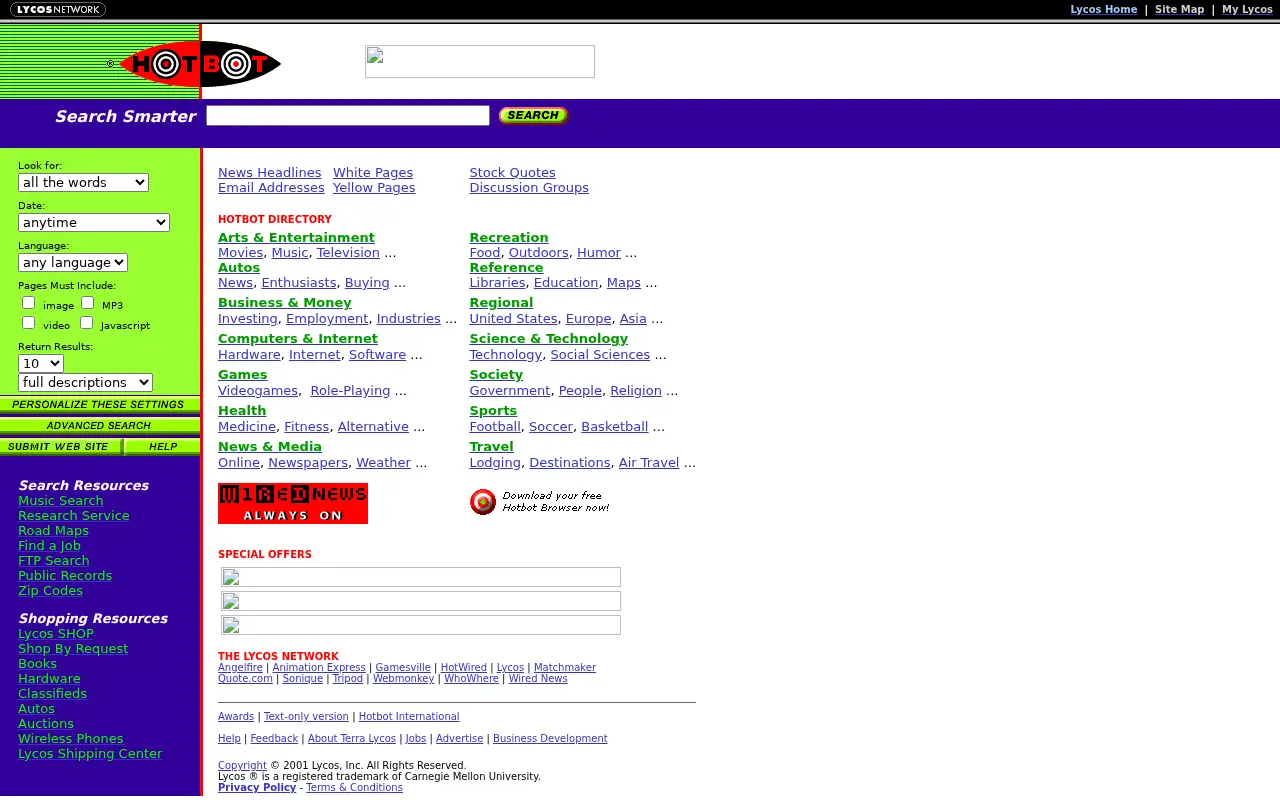Screen dimensions: 1280x800
Task: Click the HotBot Browser download icon
Action: click(x=483, y=502)
